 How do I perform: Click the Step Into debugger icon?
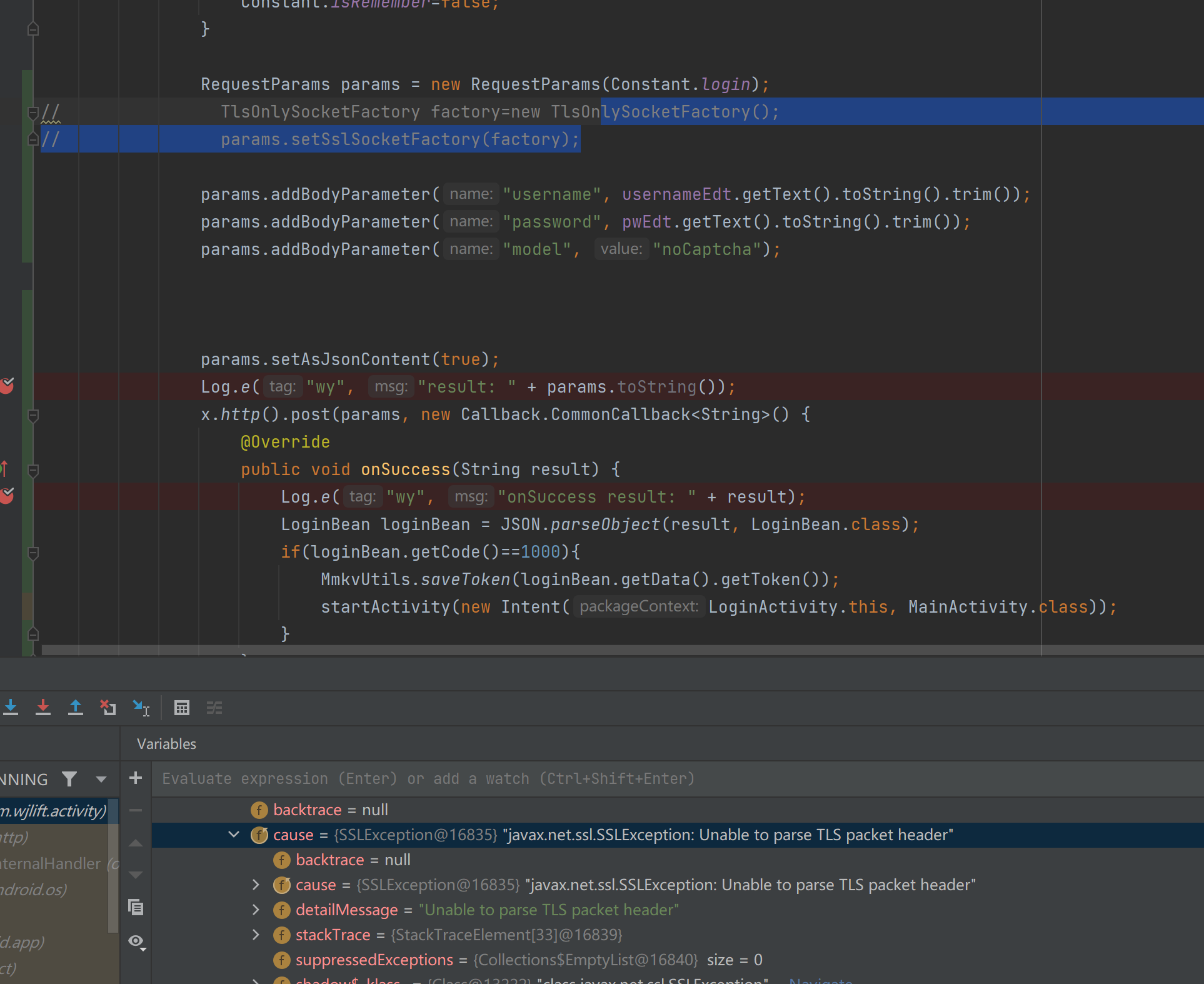(x=11, y=707)
